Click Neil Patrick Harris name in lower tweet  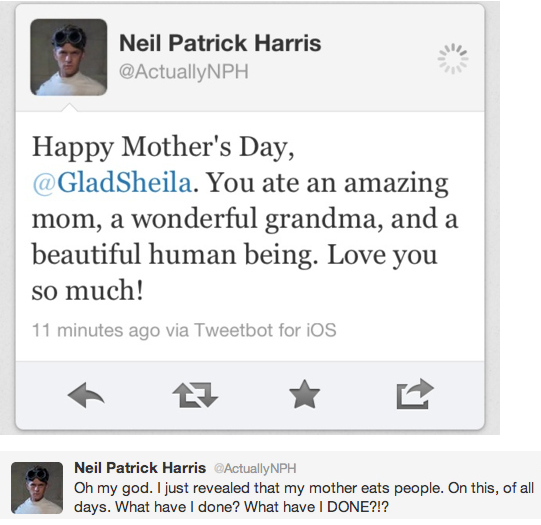pos(140,468)
